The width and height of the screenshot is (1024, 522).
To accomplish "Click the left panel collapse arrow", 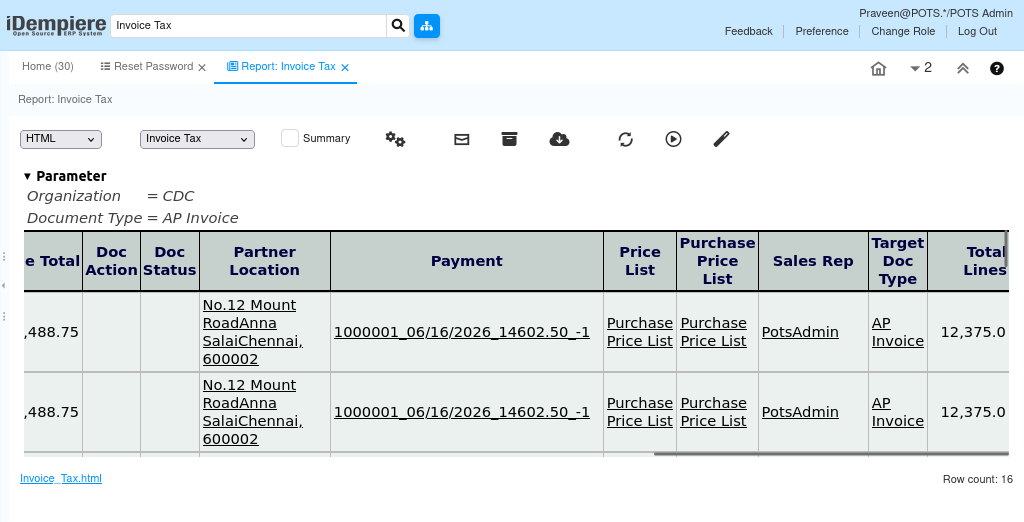I will click(4, 285).
